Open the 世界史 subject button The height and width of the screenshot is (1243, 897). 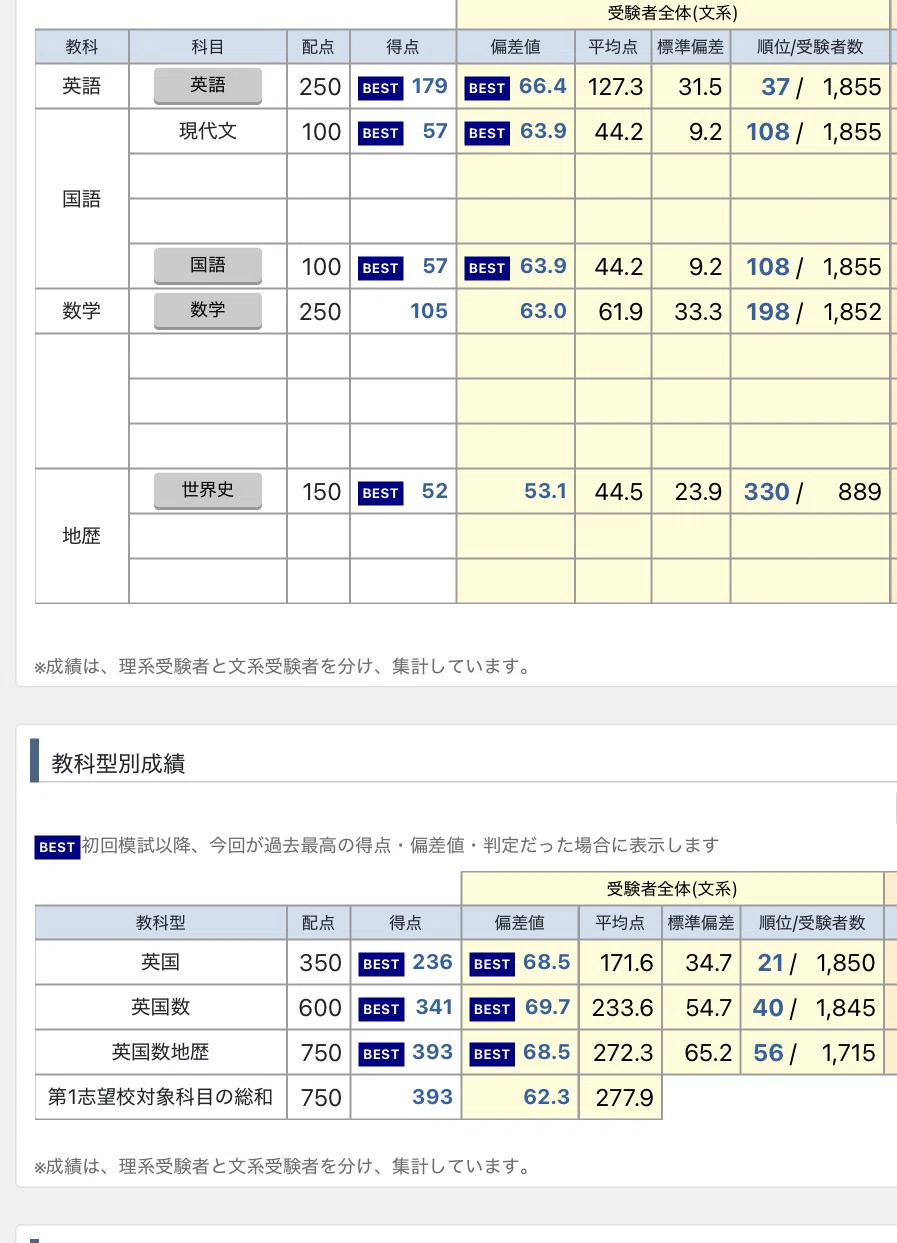click(x=208, y=491)
